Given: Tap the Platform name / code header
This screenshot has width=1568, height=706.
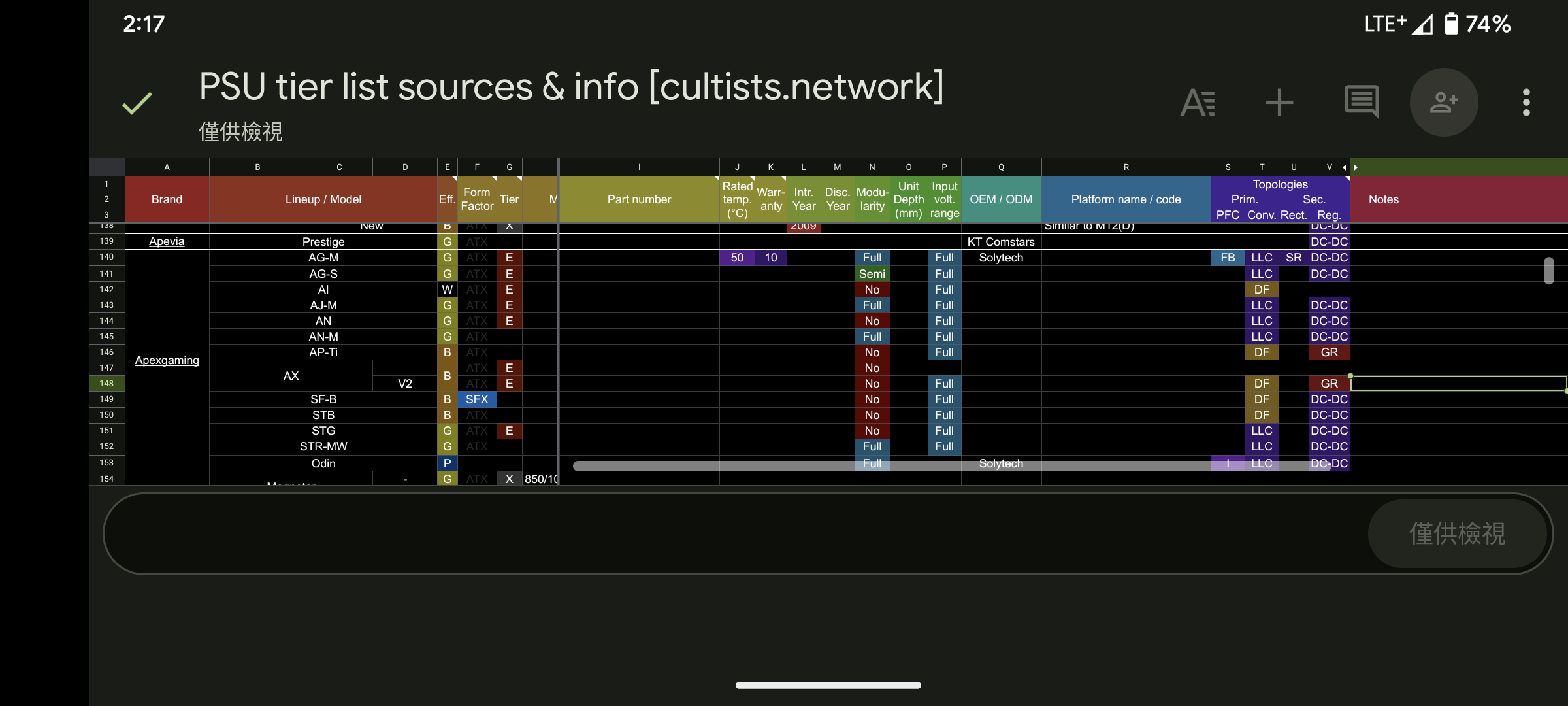Looking at the screenshot, I should [1126, 199].
